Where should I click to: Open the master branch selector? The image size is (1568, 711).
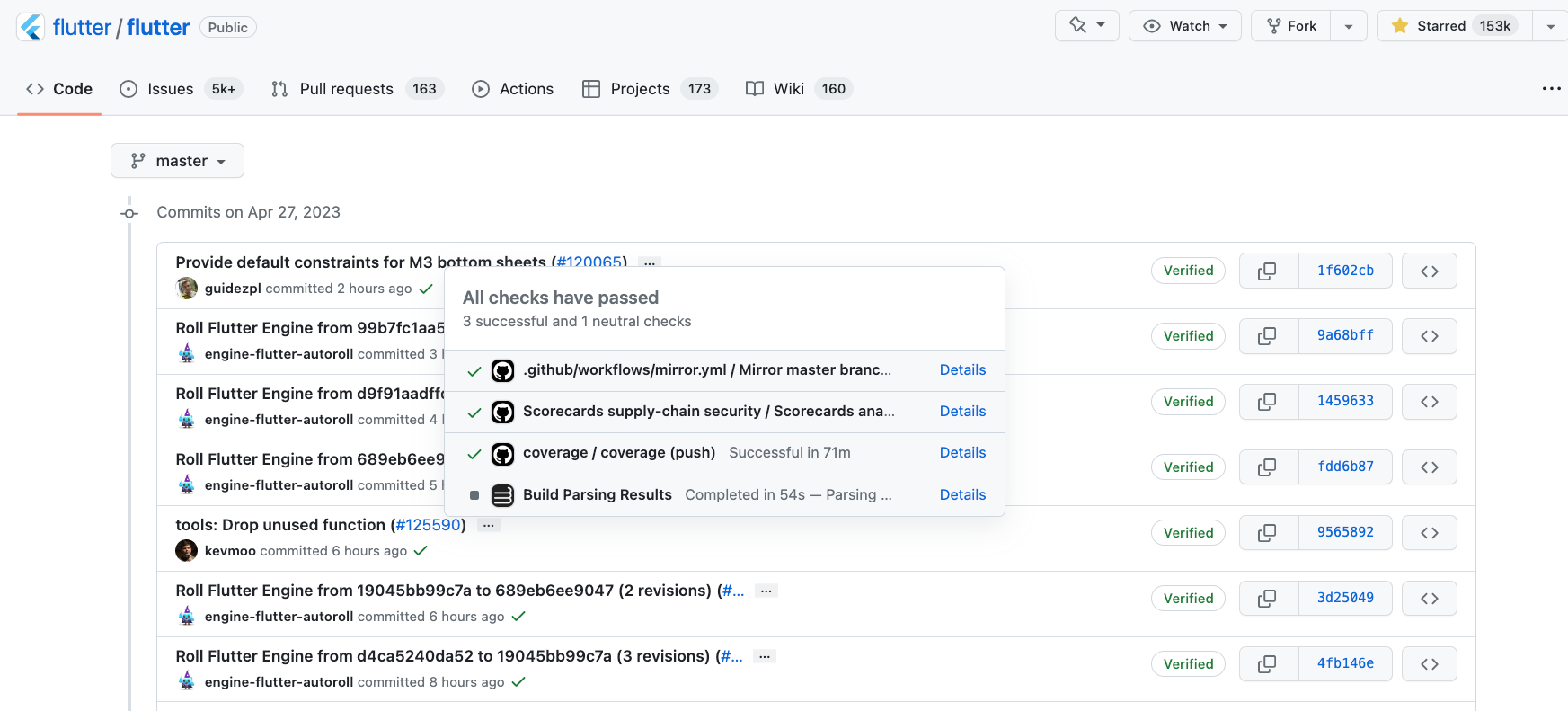177,161
